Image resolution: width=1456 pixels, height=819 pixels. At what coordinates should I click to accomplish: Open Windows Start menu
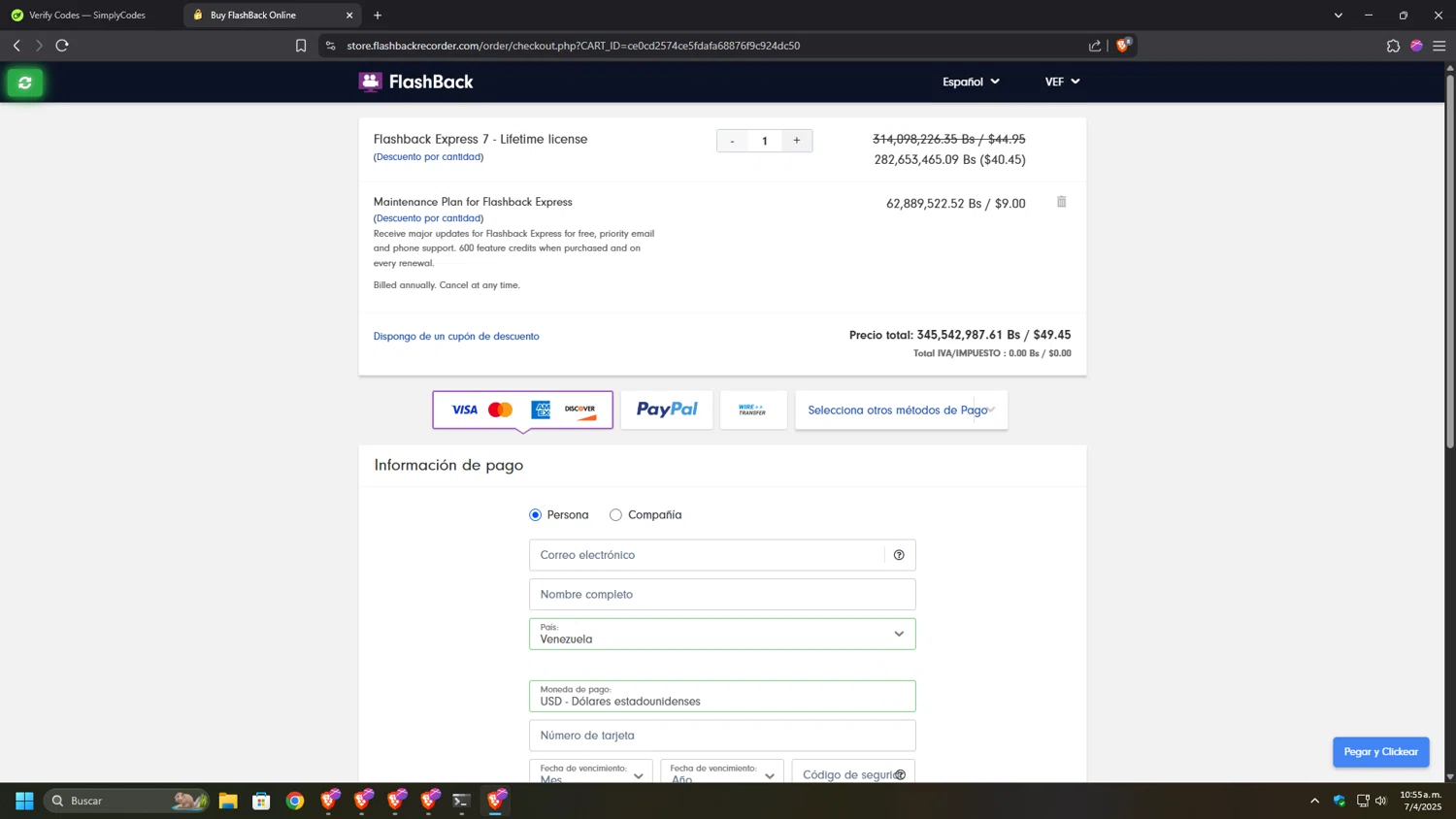(24, 801)
